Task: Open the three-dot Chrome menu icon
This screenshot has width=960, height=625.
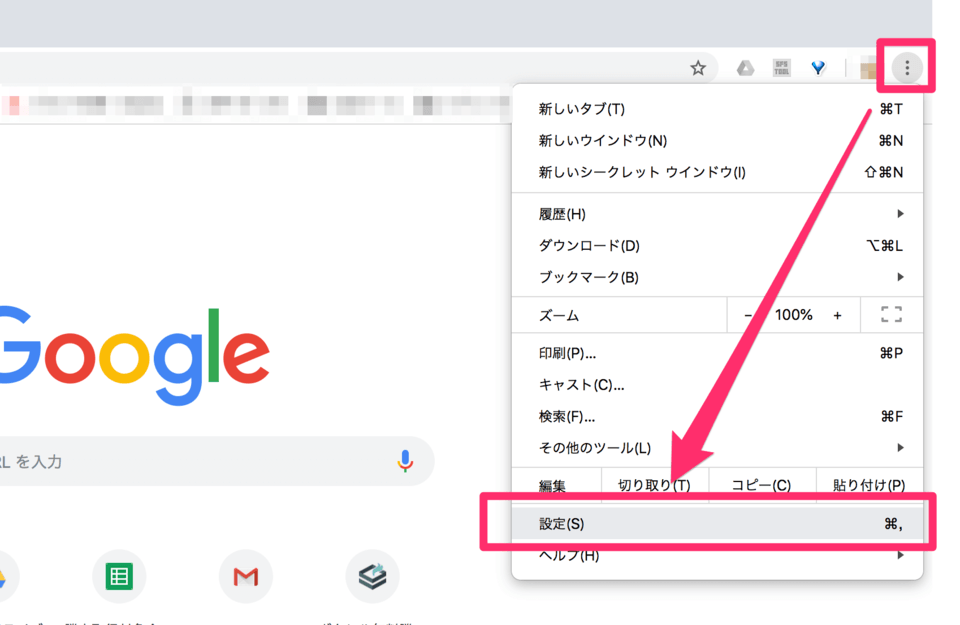Action: click(905, 67)
